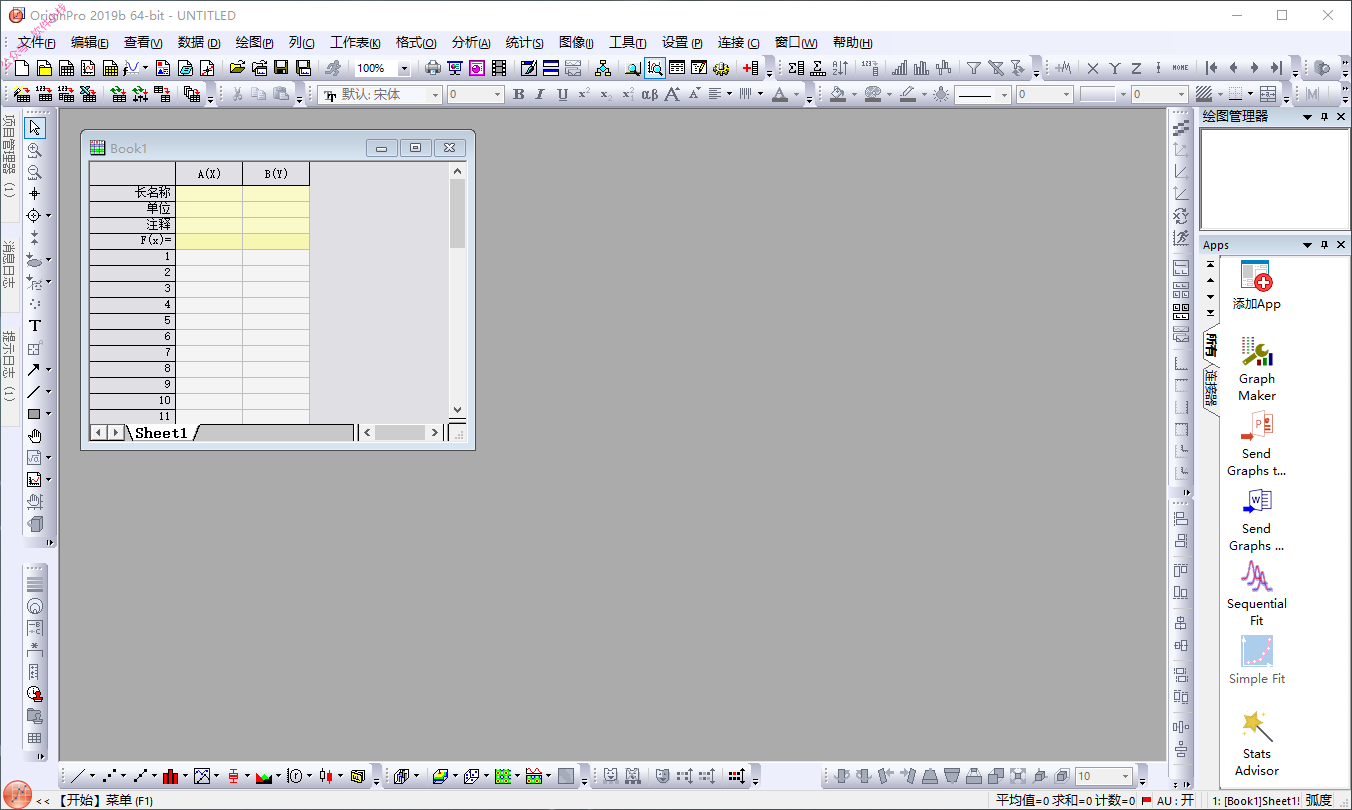Click row header 5 in Book1

(132, 321)
